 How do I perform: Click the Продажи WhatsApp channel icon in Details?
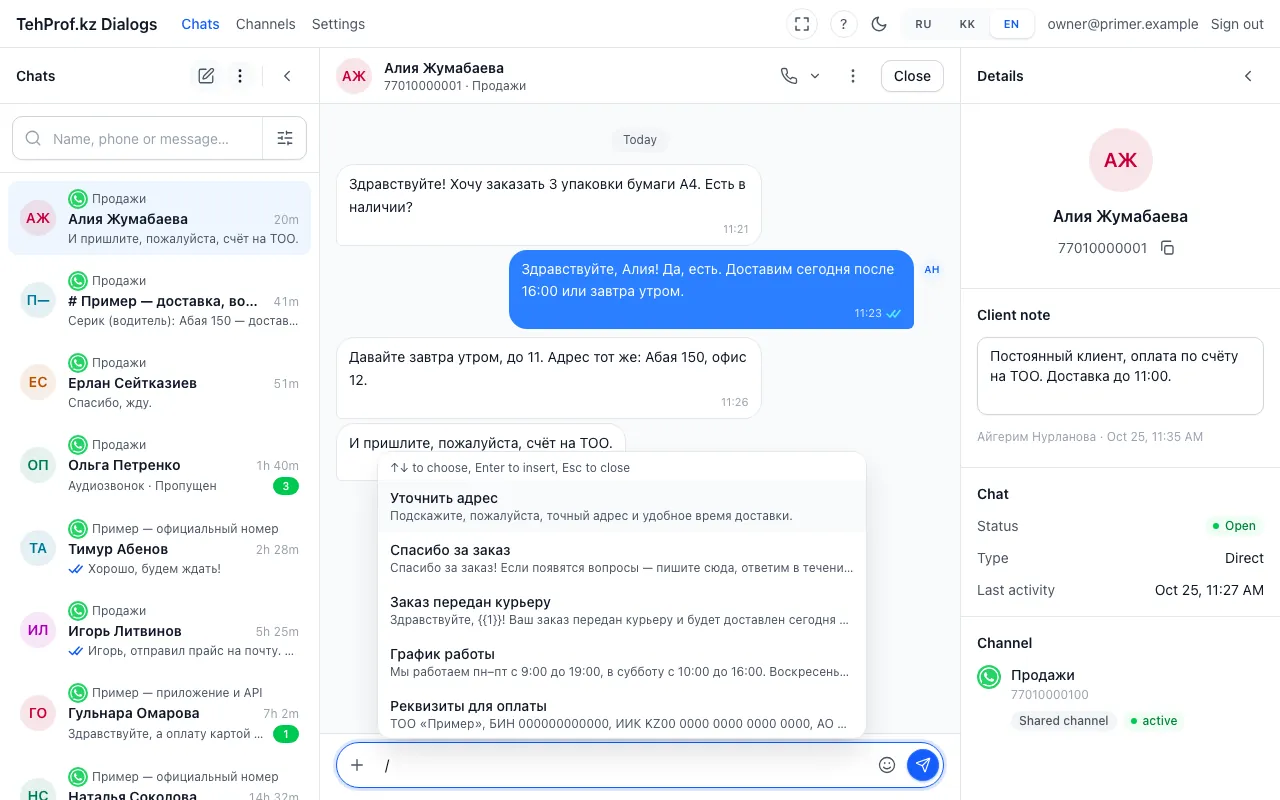click(989, 677)
